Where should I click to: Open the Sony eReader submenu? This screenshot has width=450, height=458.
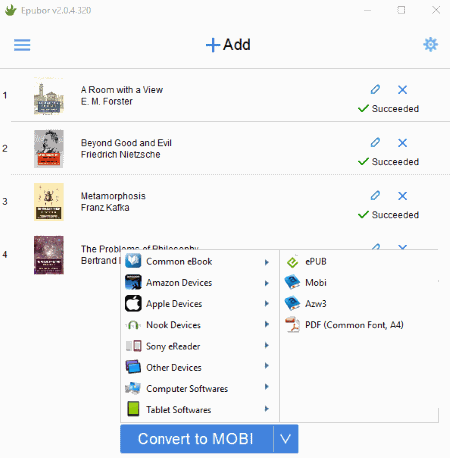199,346
